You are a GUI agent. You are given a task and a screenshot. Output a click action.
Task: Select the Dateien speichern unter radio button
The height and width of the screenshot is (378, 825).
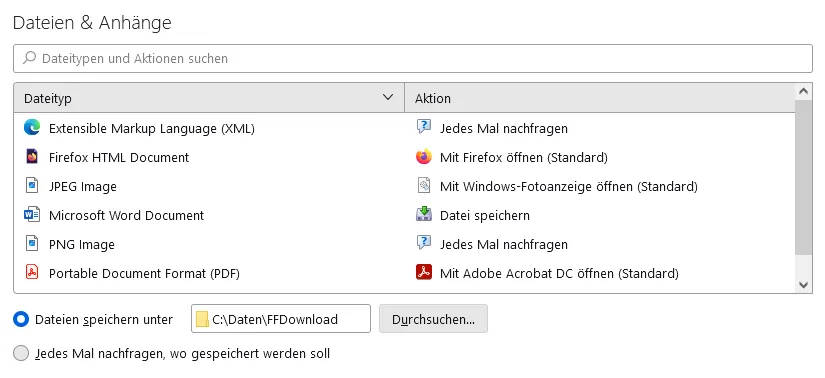21,319
